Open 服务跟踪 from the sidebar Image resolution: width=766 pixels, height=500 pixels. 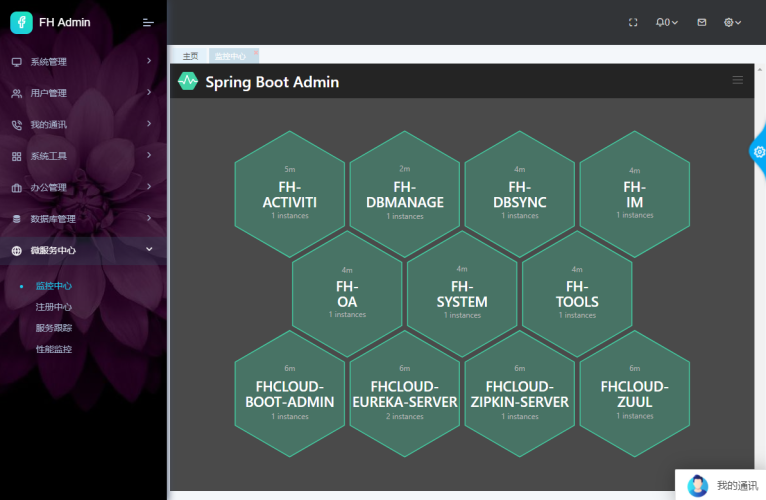pyautogui.click(x=53, y=328)
